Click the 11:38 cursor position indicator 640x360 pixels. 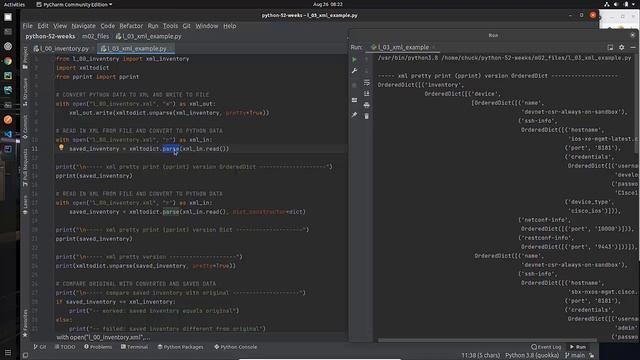(x=480, y=356)
